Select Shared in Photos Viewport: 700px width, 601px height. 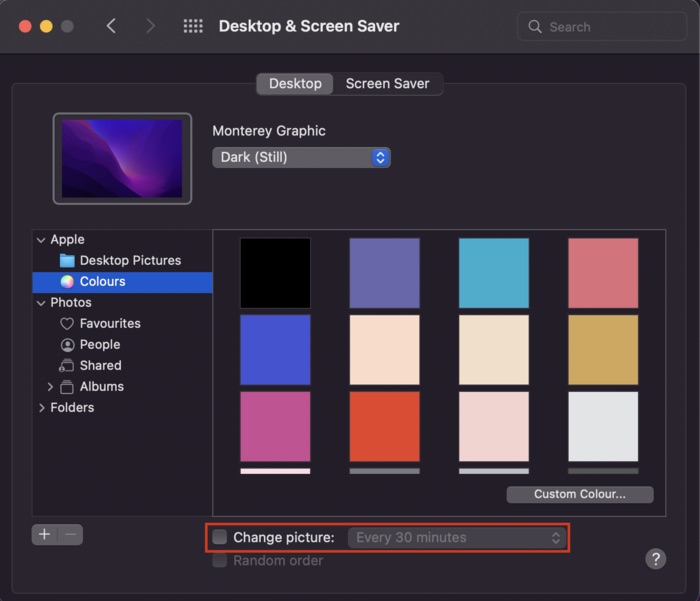122,365
